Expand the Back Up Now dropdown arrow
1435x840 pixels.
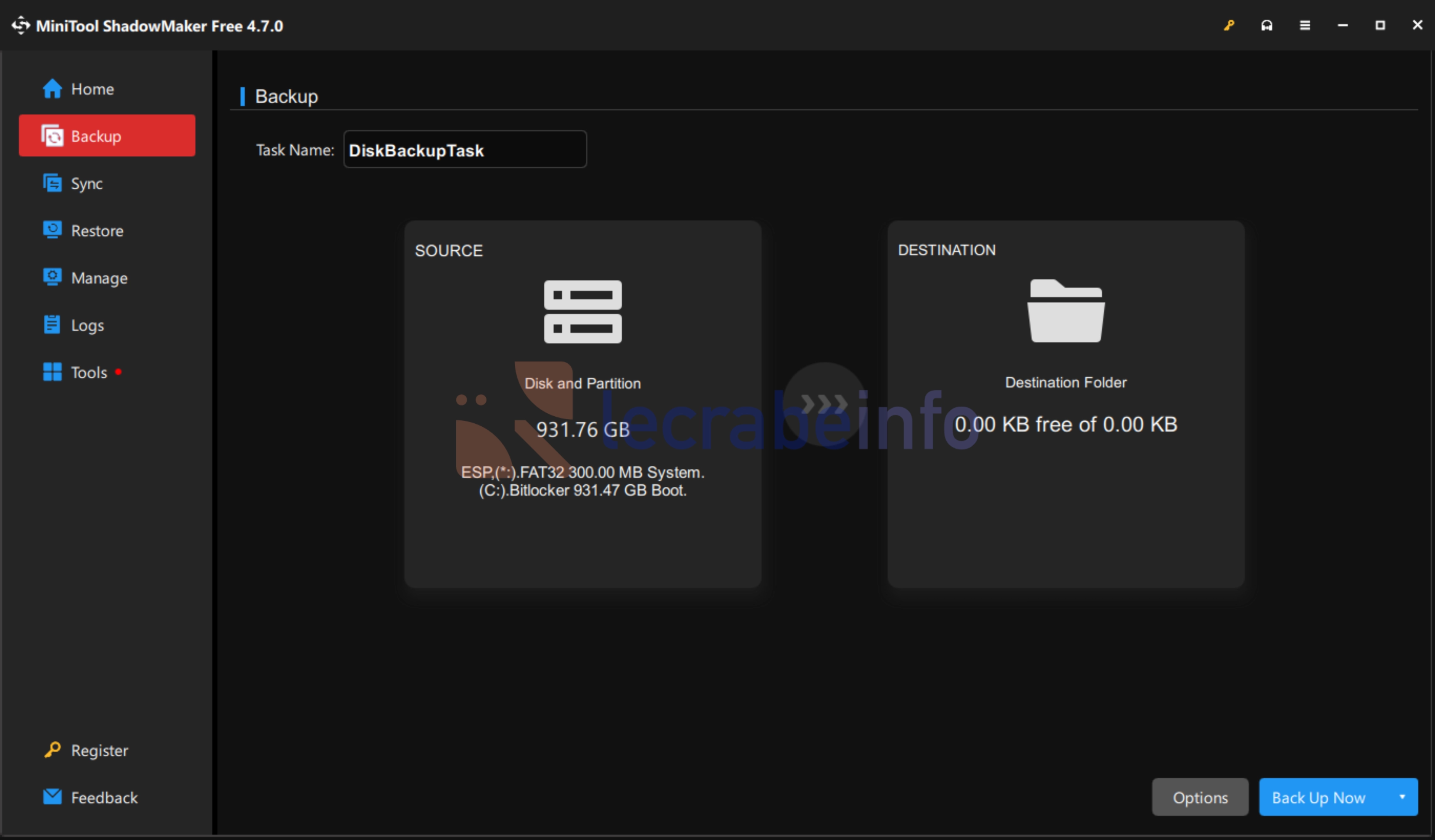coord(1402,797)
